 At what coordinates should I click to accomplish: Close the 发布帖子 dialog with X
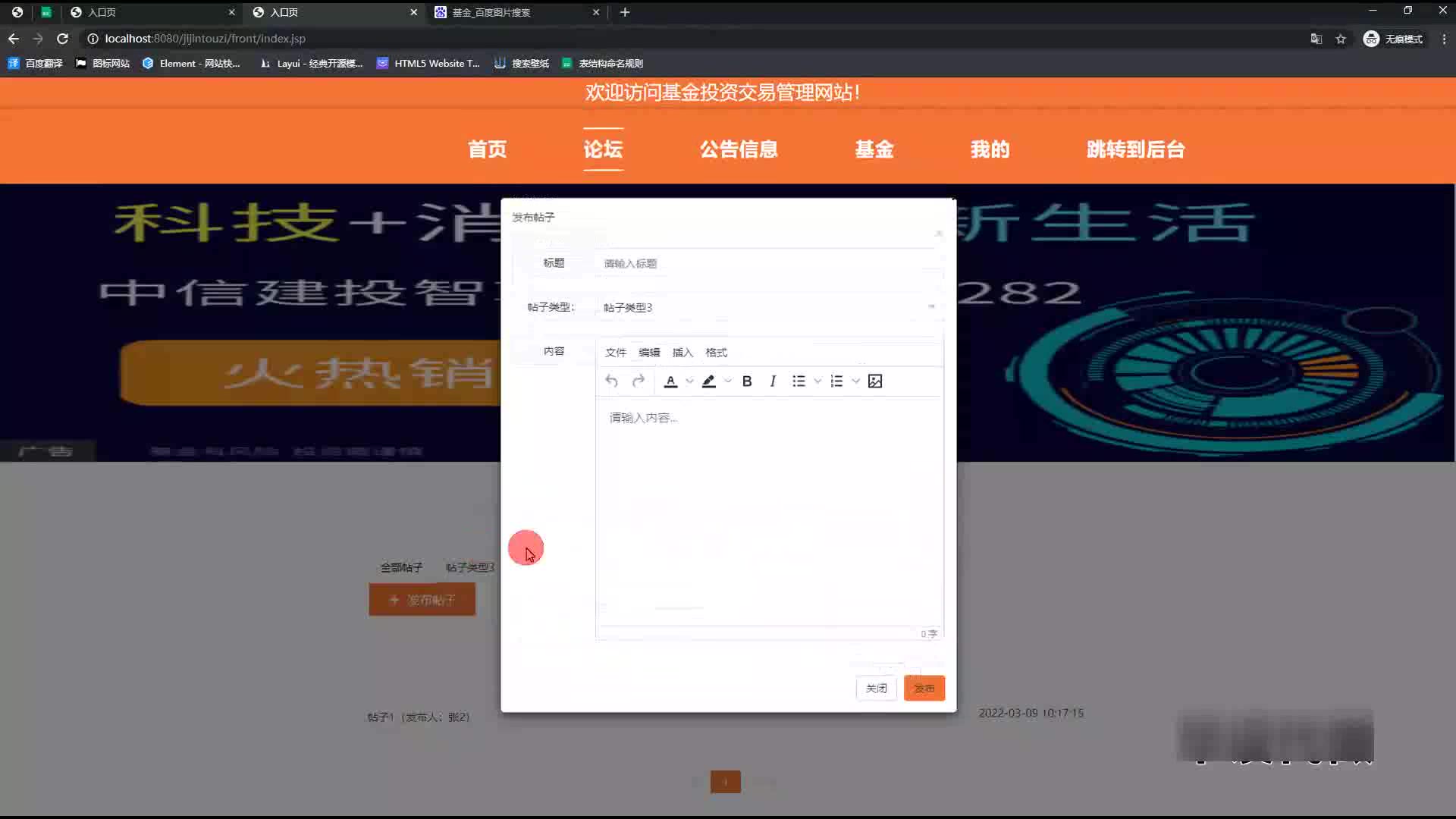[x=938, y=234]
